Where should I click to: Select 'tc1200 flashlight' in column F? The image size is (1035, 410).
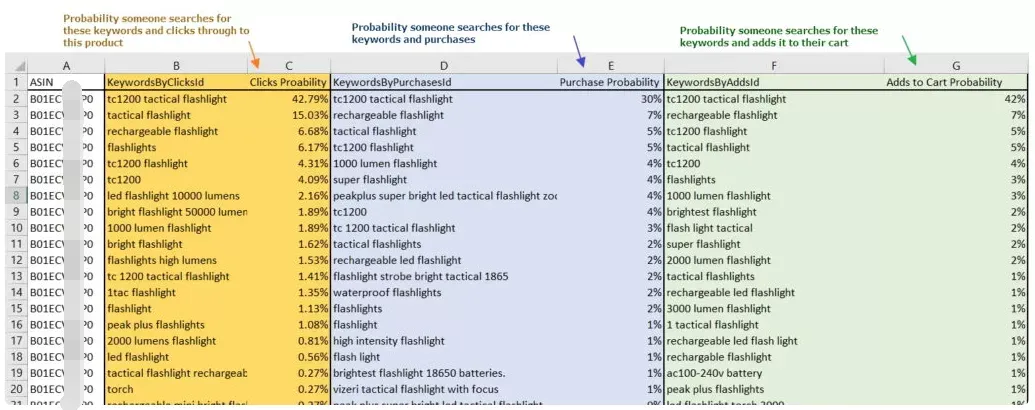coord(774,131)
